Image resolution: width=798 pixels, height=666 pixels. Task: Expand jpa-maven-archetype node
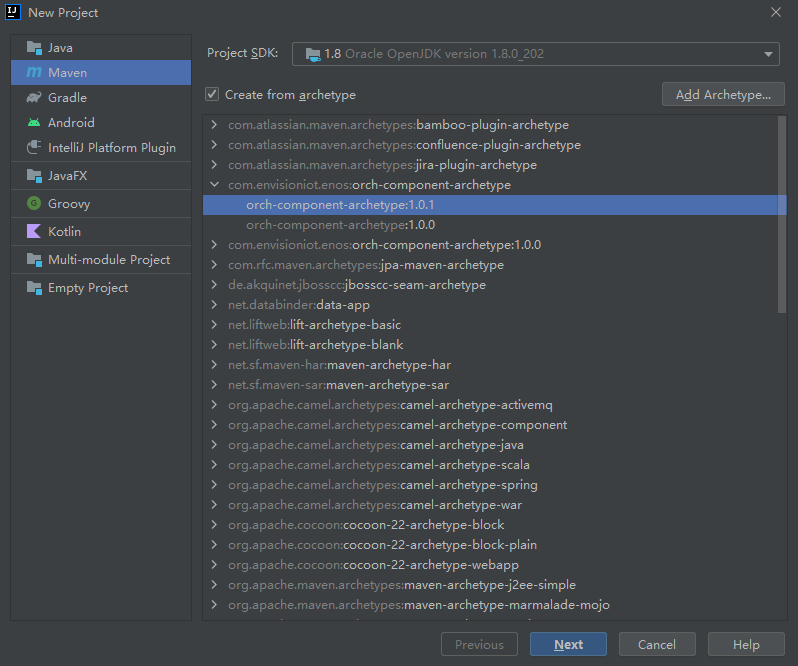click(214, 265)
